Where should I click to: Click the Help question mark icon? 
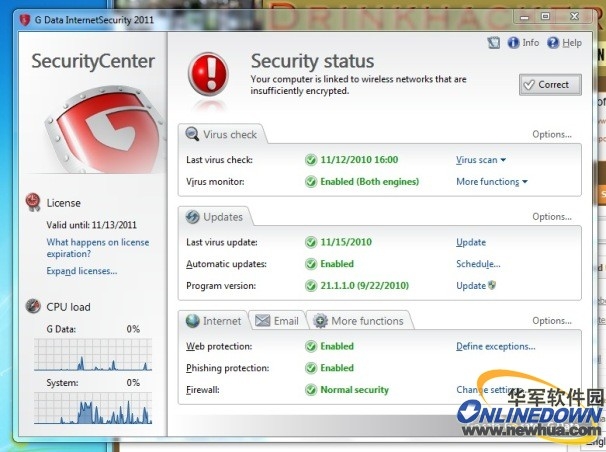click(x=553, y=42)
